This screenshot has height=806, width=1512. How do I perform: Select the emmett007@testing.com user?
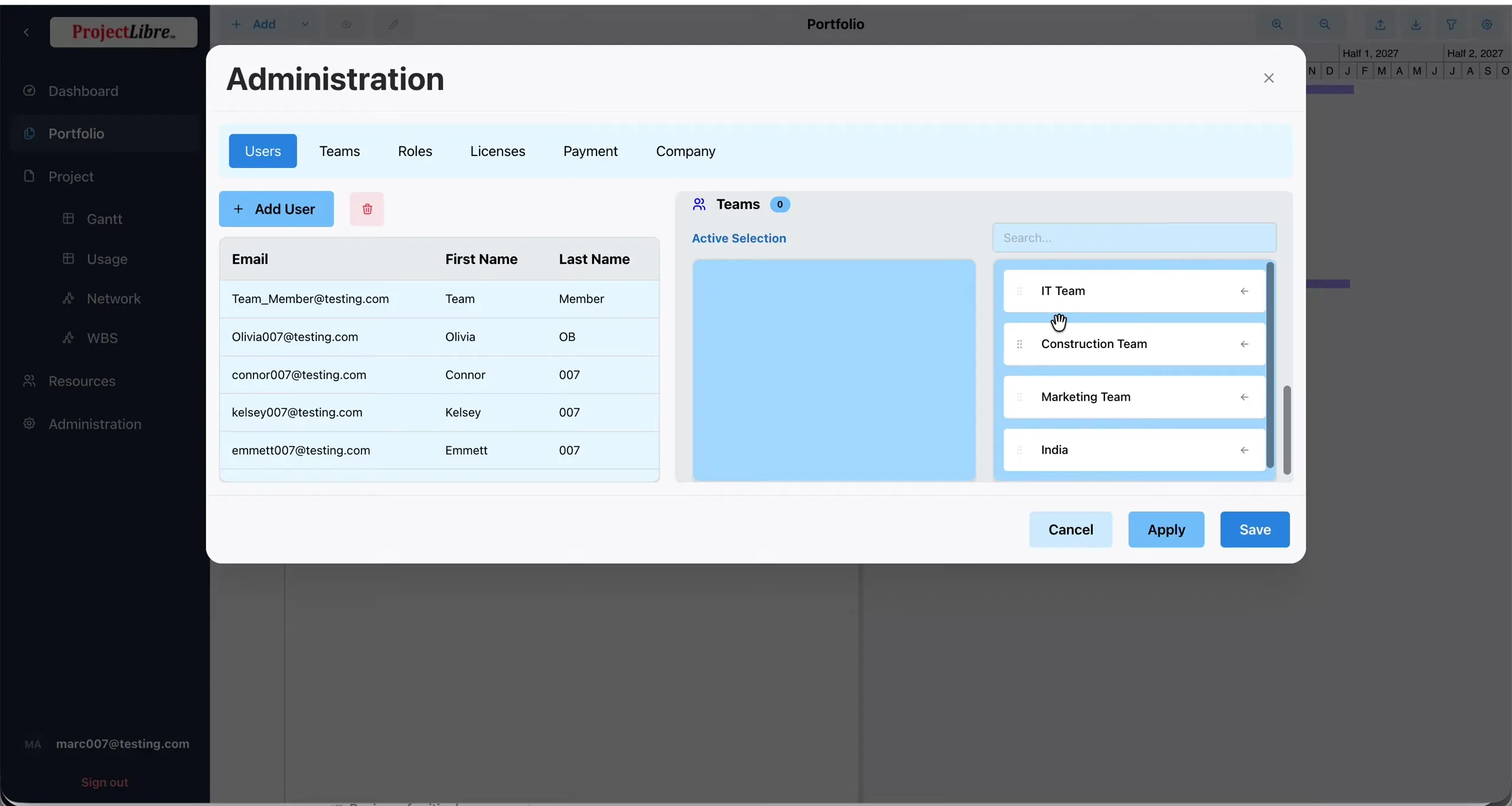(439, 450)
